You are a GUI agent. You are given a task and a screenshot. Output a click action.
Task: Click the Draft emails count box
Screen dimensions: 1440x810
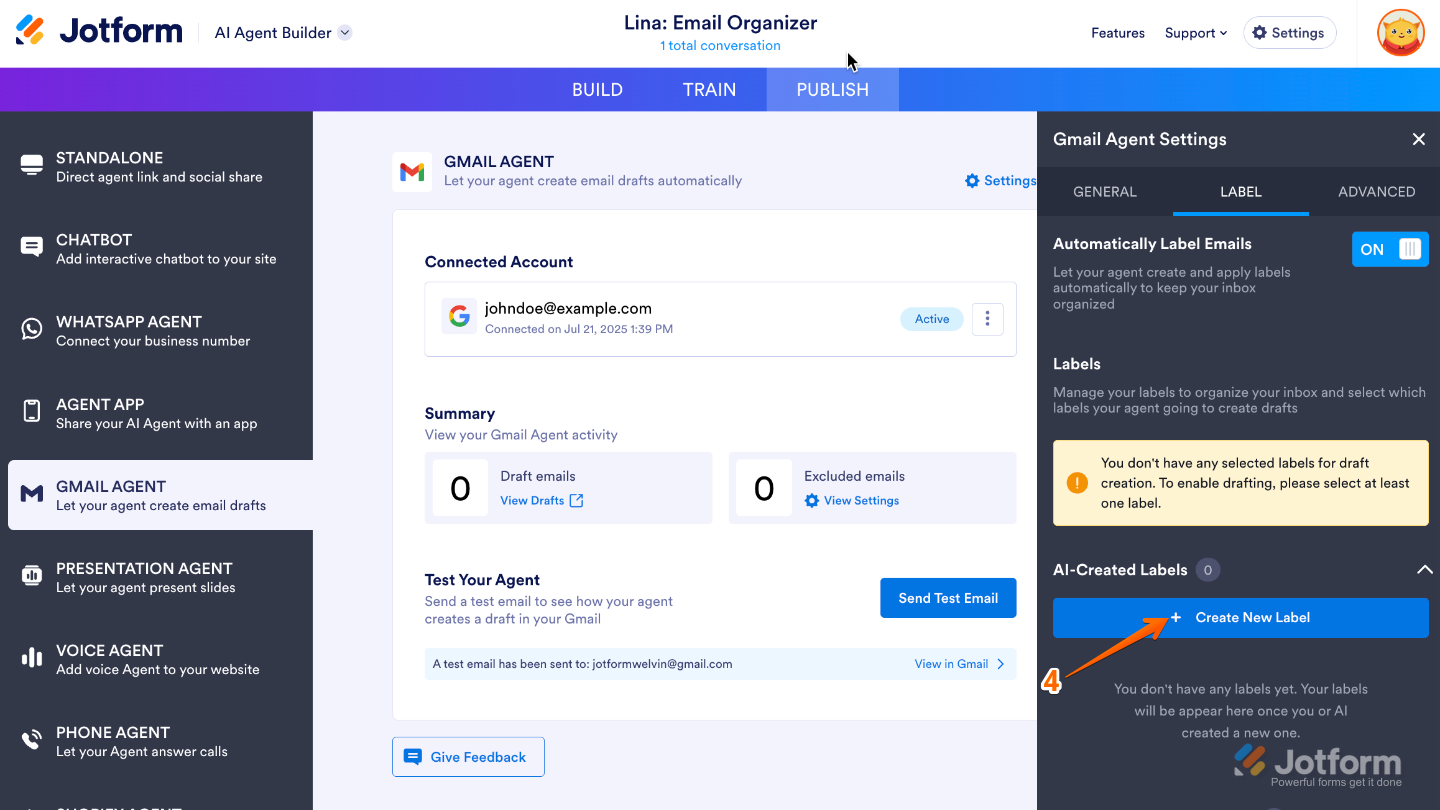[x=460, y=488]
